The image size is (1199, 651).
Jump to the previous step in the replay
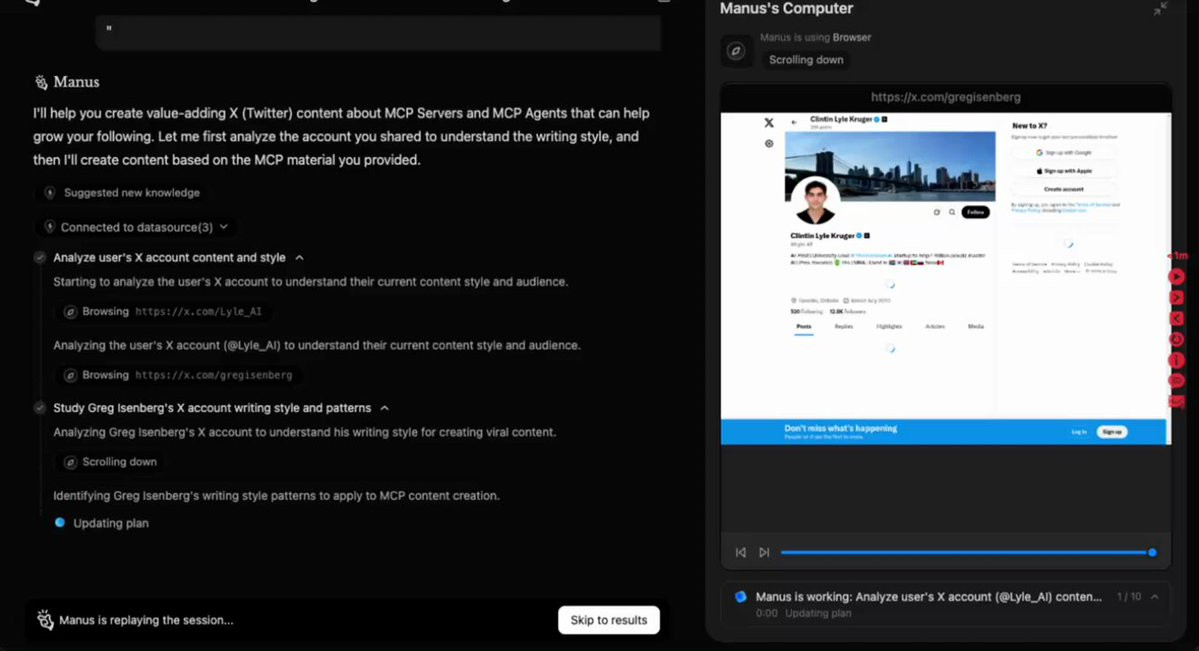coord(740,552)
